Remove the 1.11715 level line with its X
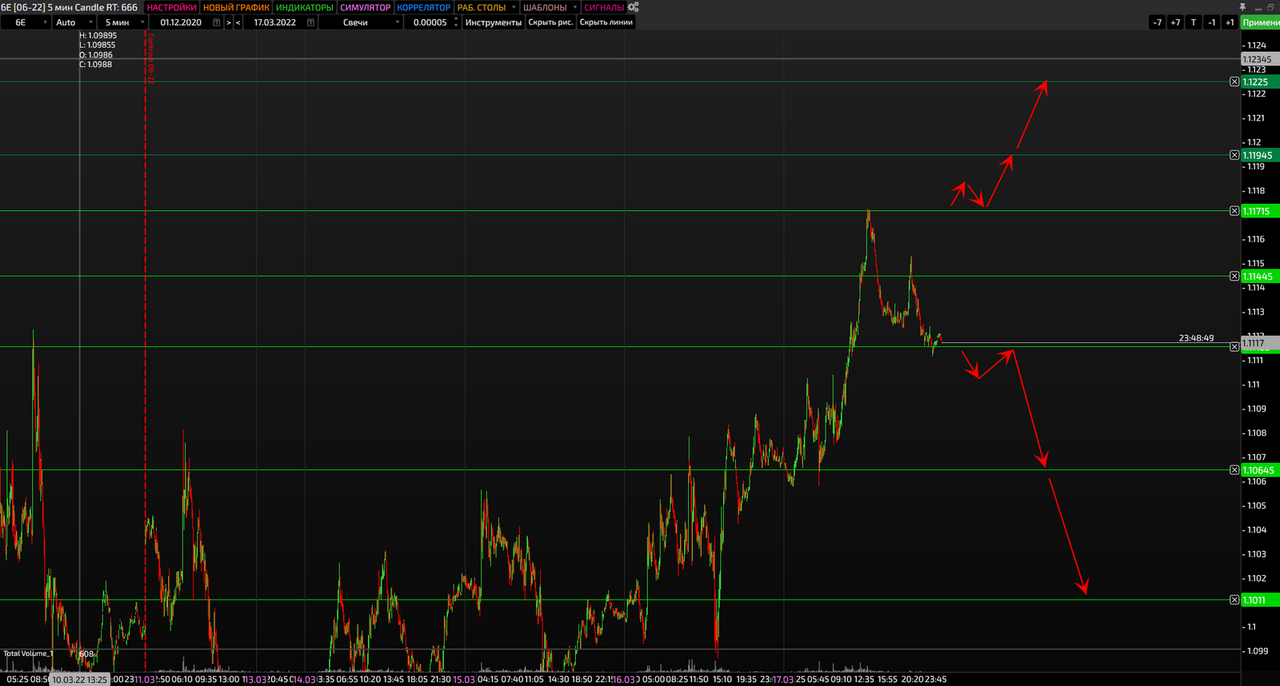This screenshot has width=1280, height=686. click(1234, 211)
